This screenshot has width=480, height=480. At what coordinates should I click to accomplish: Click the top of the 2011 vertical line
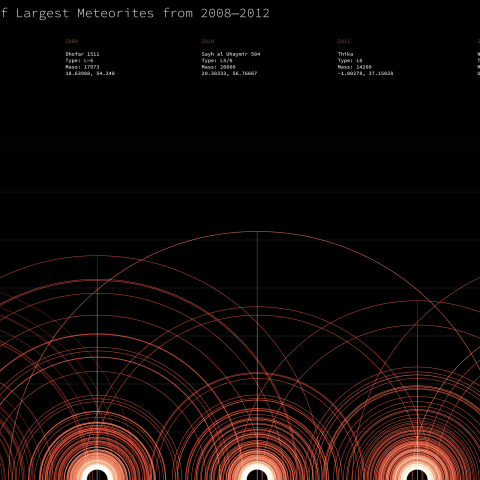coord(417,302)
